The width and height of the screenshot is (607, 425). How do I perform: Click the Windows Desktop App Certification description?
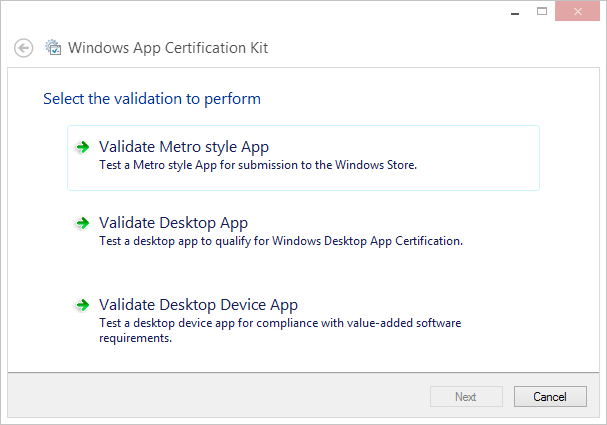point(280,241)
